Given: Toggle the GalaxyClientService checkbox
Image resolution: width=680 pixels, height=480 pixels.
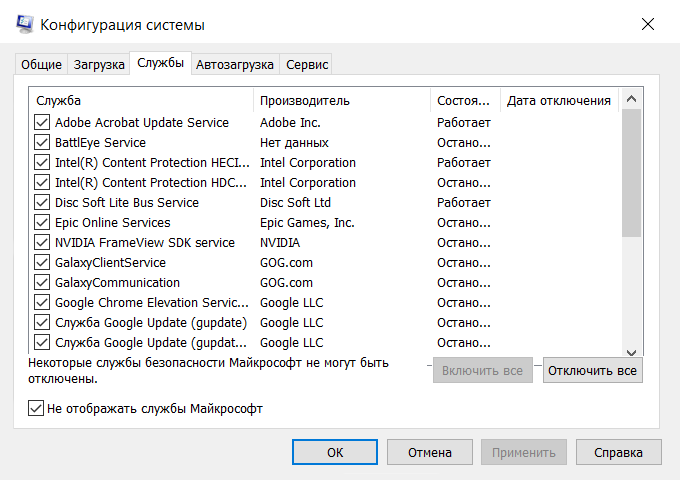Looking at the screenshot, I should (42, 262).
